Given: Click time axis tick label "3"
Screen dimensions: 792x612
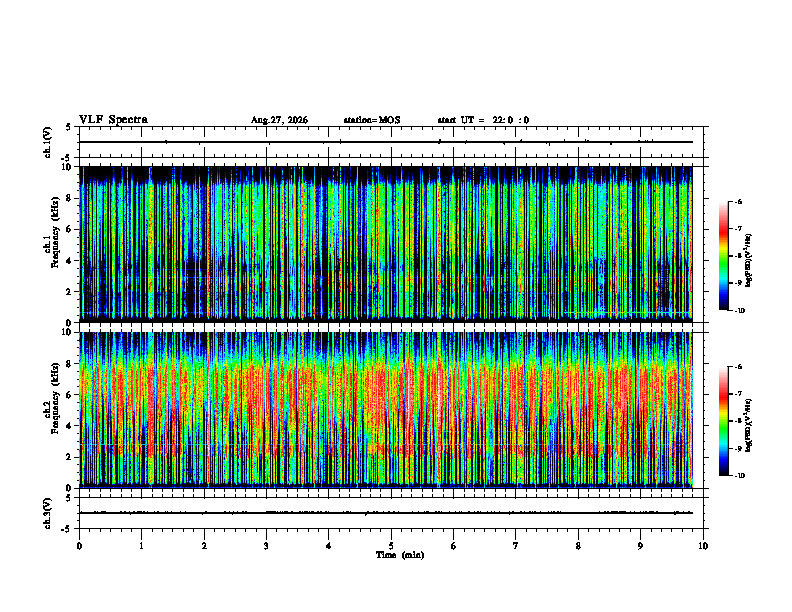Looking at the screenshot, I should coord(266,546).
